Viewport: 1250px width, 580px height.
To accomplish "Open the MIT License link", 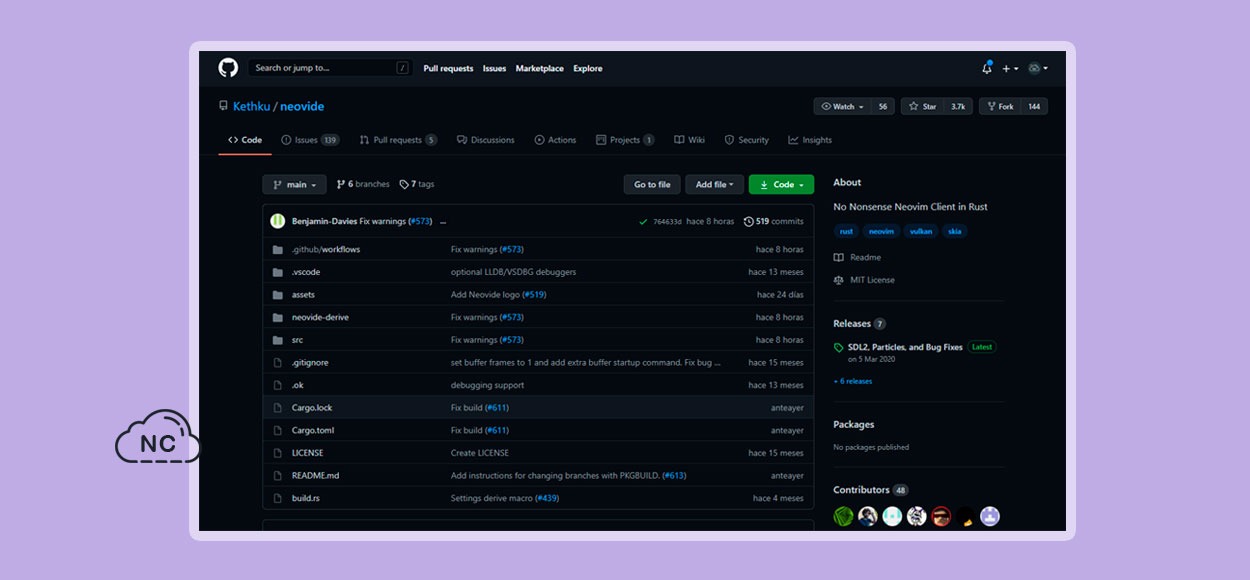I will [865, 280].
